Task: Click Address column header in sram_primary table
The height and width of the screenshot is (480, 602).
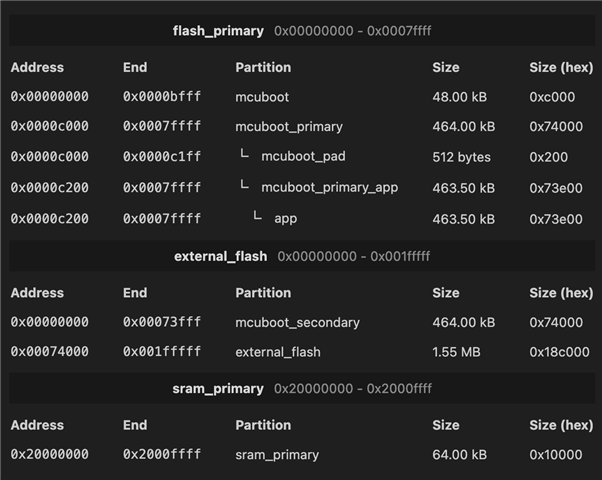Action: pyautogui.click(x=37, y=425)
